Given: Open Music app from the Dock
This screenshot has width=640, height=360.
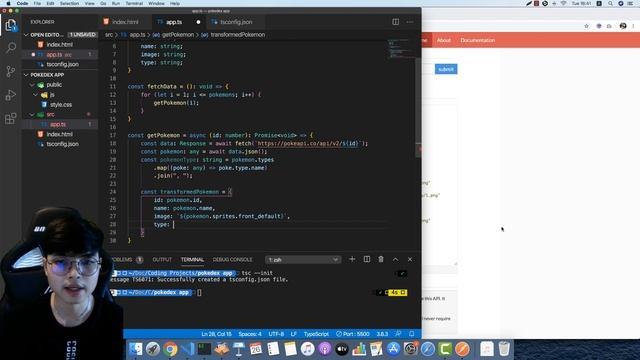Looking at the screenshot, I should tap(307, 349).
